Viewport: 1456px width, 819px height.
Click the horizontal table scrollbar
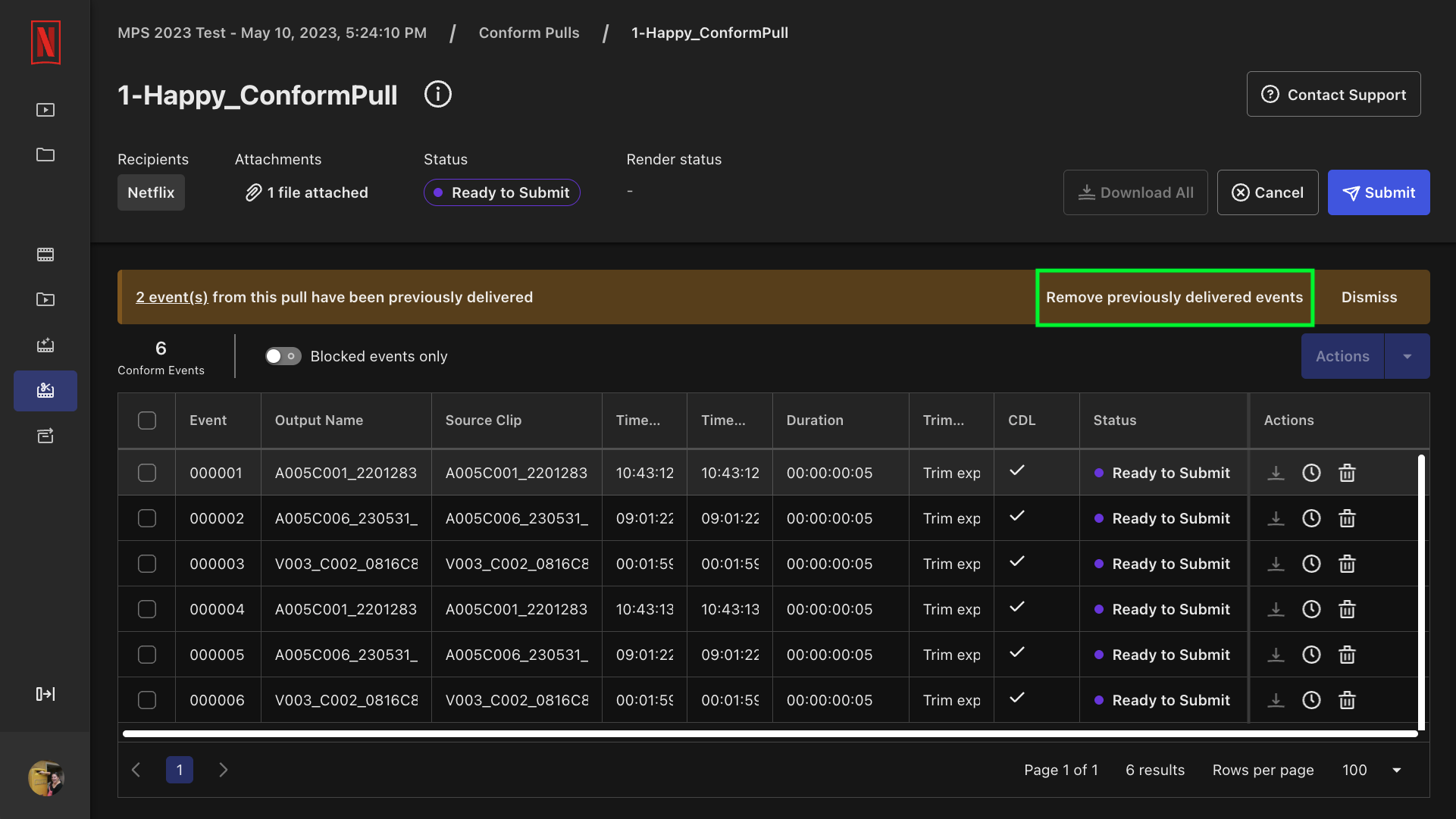pos(770,733)
